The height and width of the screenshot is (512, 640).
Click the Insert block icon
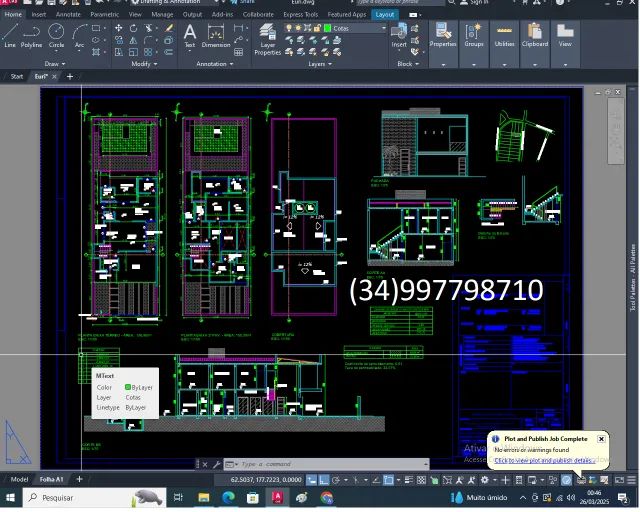(x=399, y=35)
